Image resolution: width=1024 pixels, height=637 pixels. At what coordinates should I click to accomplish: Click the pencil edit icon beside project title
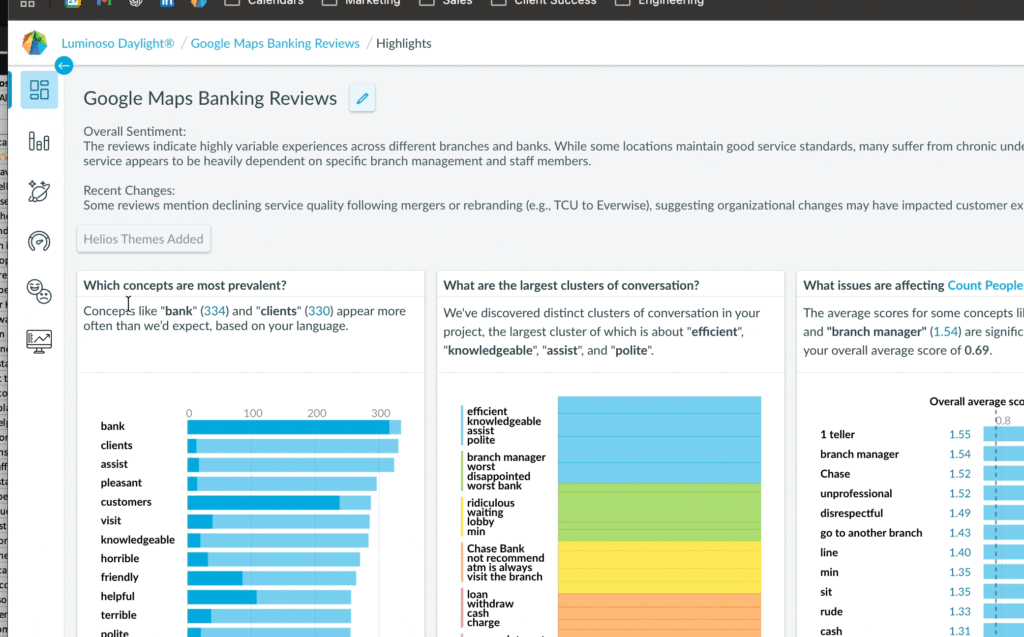[x=362, y=98]
